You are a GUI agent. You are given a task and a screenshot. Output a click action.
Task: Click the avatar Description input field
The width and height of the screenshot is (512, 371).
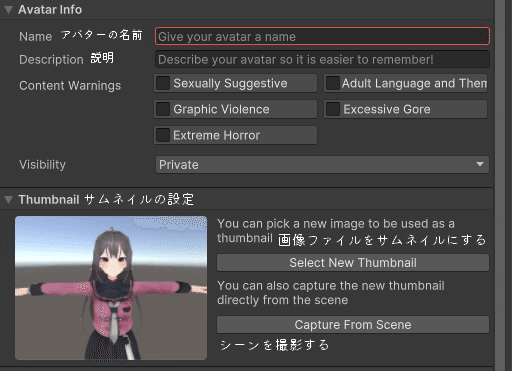[322, 60]
